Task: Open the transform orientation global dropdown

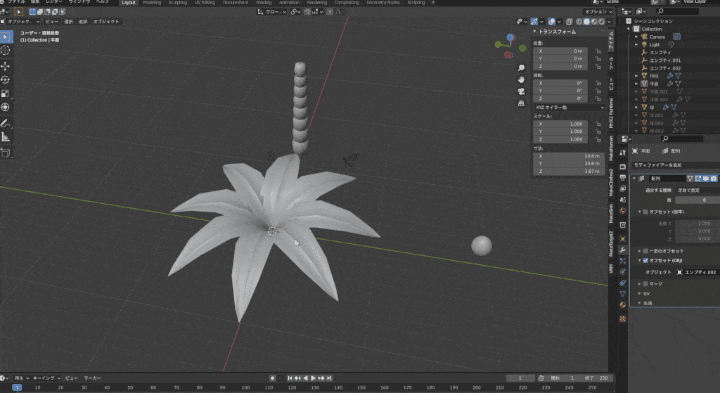Action: coord(272,12)
